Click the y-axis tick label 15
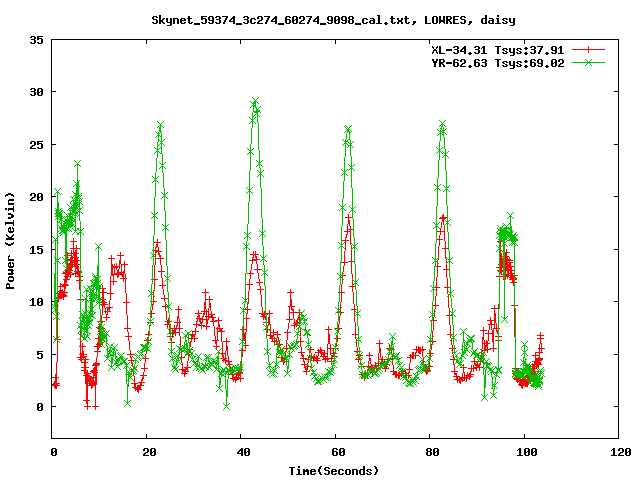 tap(36, 250)
